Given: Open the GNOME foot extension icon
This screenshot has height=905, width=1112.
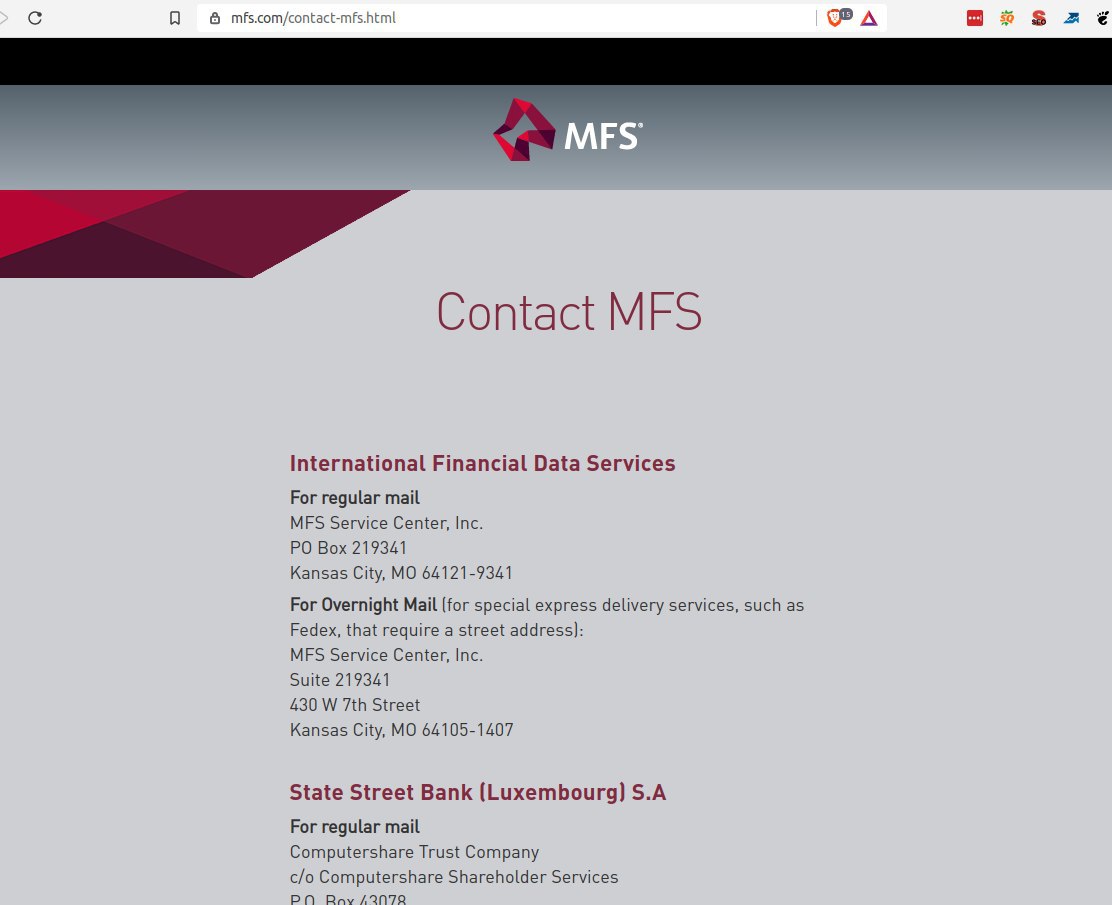Looking at the screenshot, I should tap(1103, 18).
